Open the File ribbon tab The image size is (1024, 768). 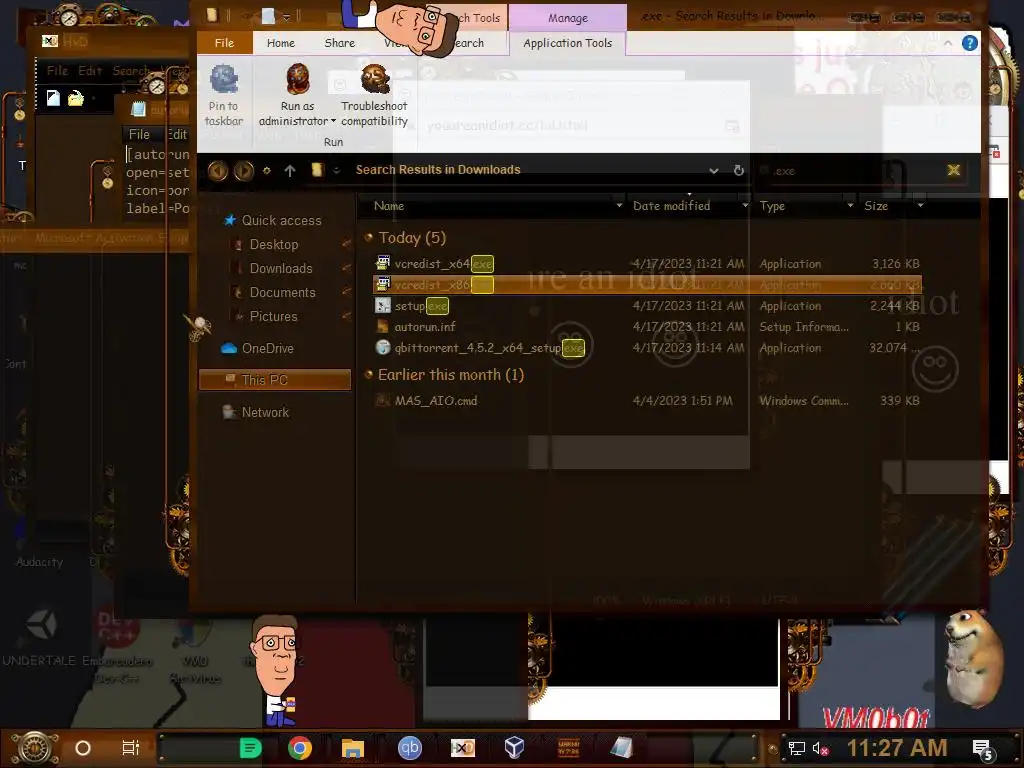click(224, 43)
